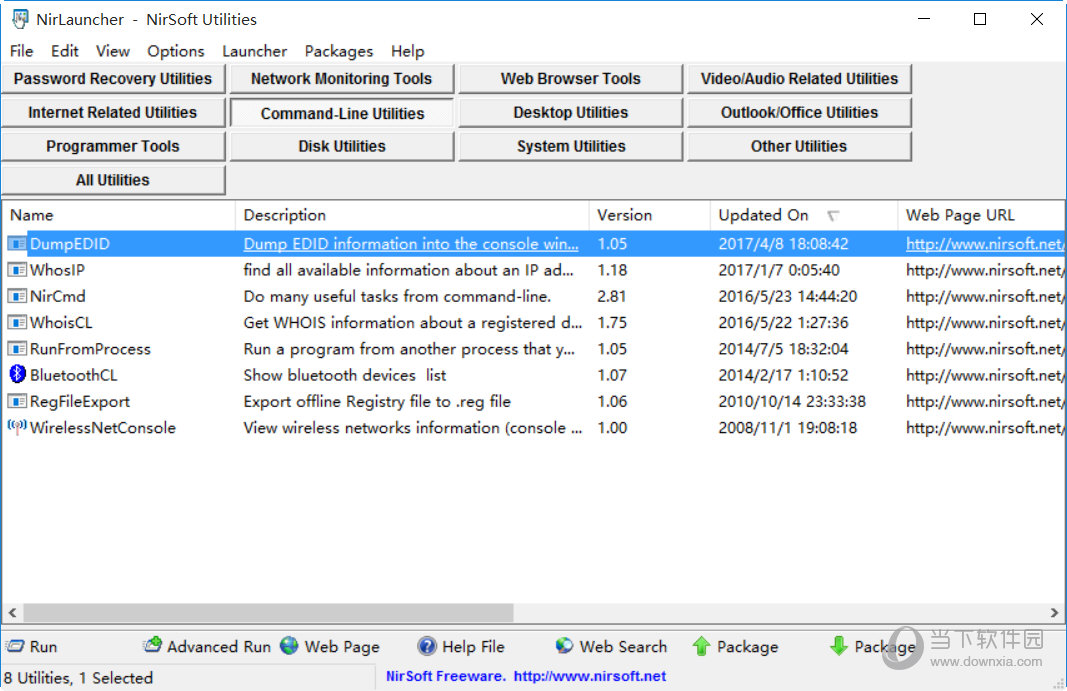Click the NirCmd utility icon

pyautogui.click(x=17, y=296)
